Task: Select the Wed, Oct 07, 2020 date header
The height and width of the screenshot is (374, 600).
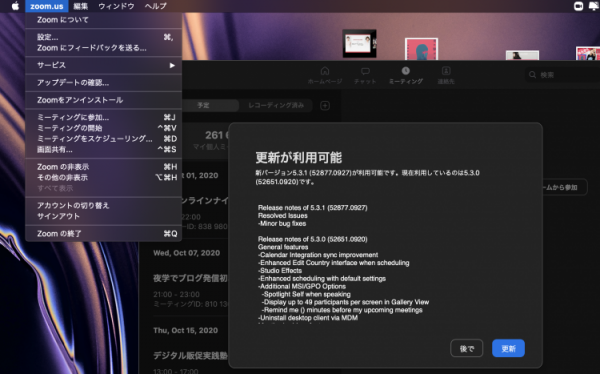Action: point(187,253)
